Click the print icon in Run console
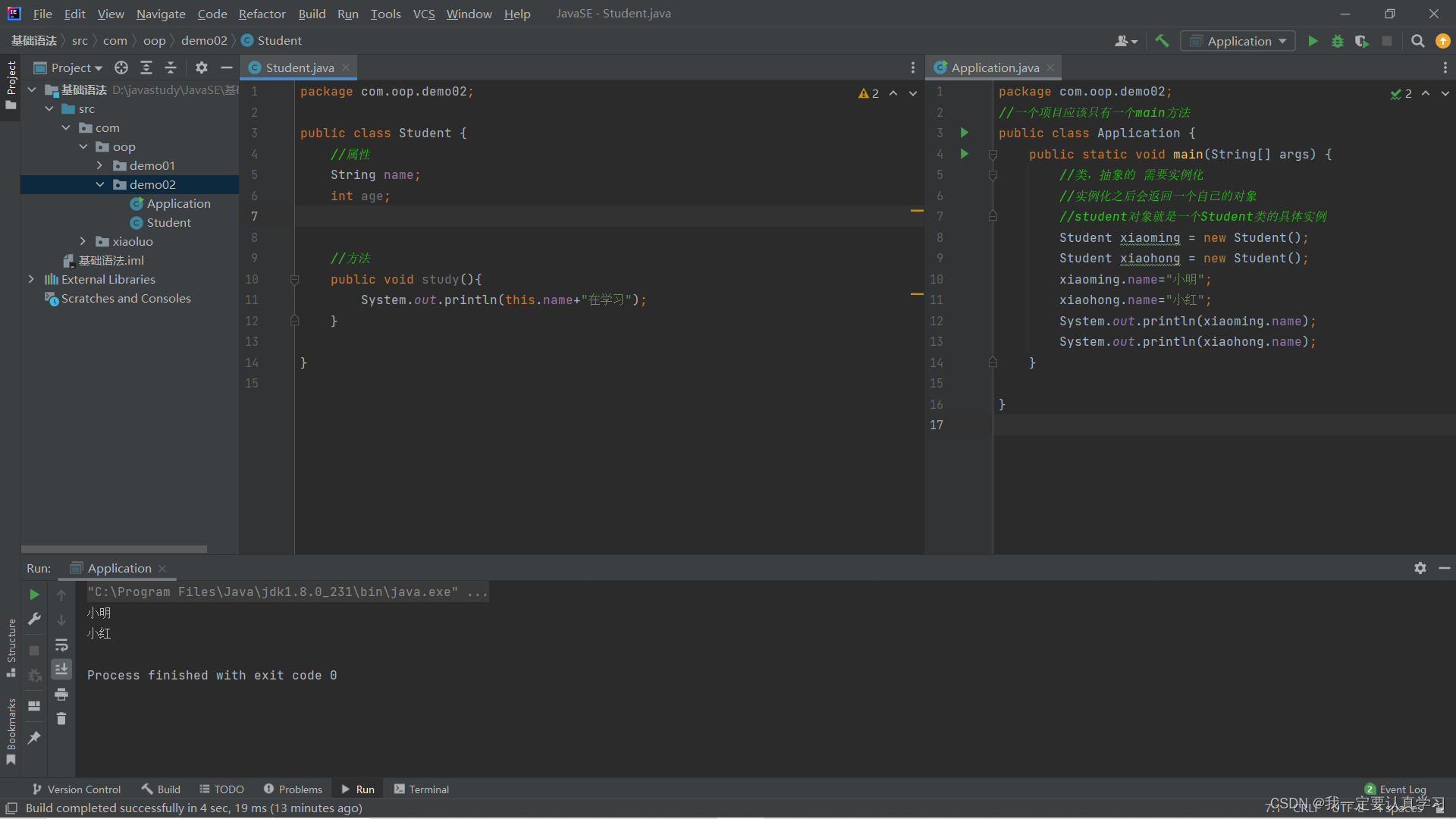 pos(61,694)
